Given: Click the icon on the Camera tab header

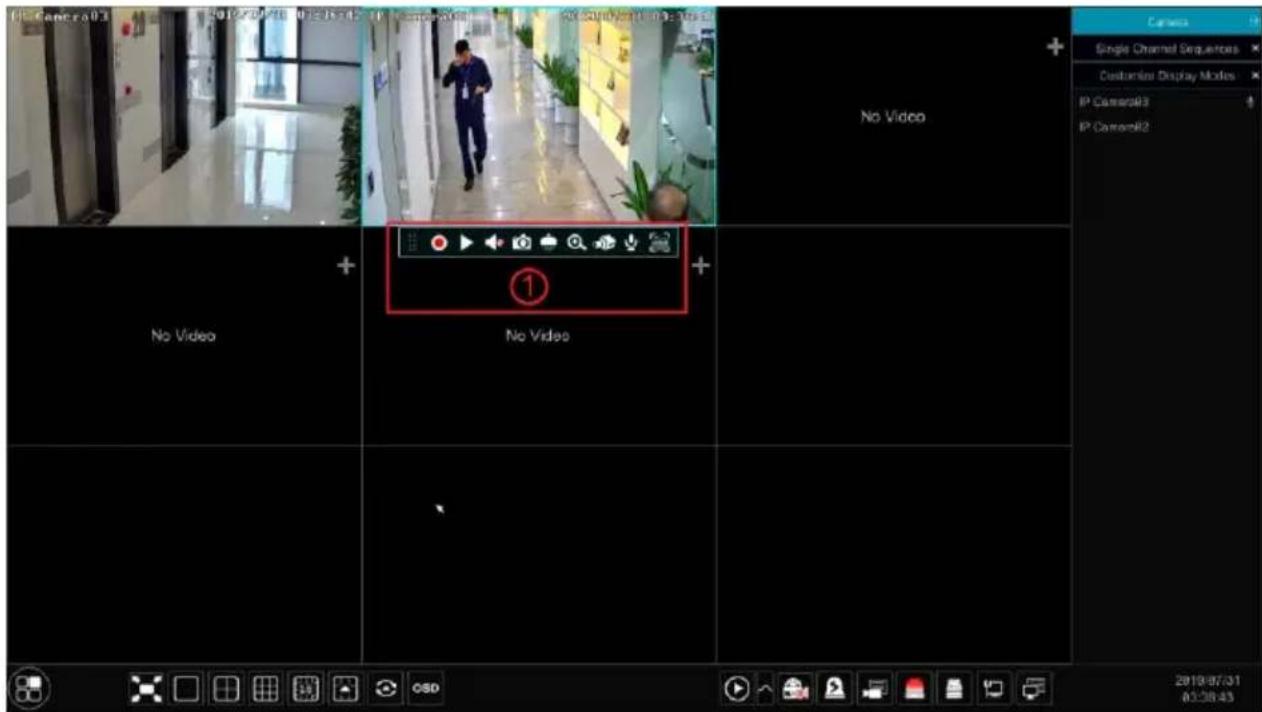Looking at the screenshot, I should click(1253, 21).
